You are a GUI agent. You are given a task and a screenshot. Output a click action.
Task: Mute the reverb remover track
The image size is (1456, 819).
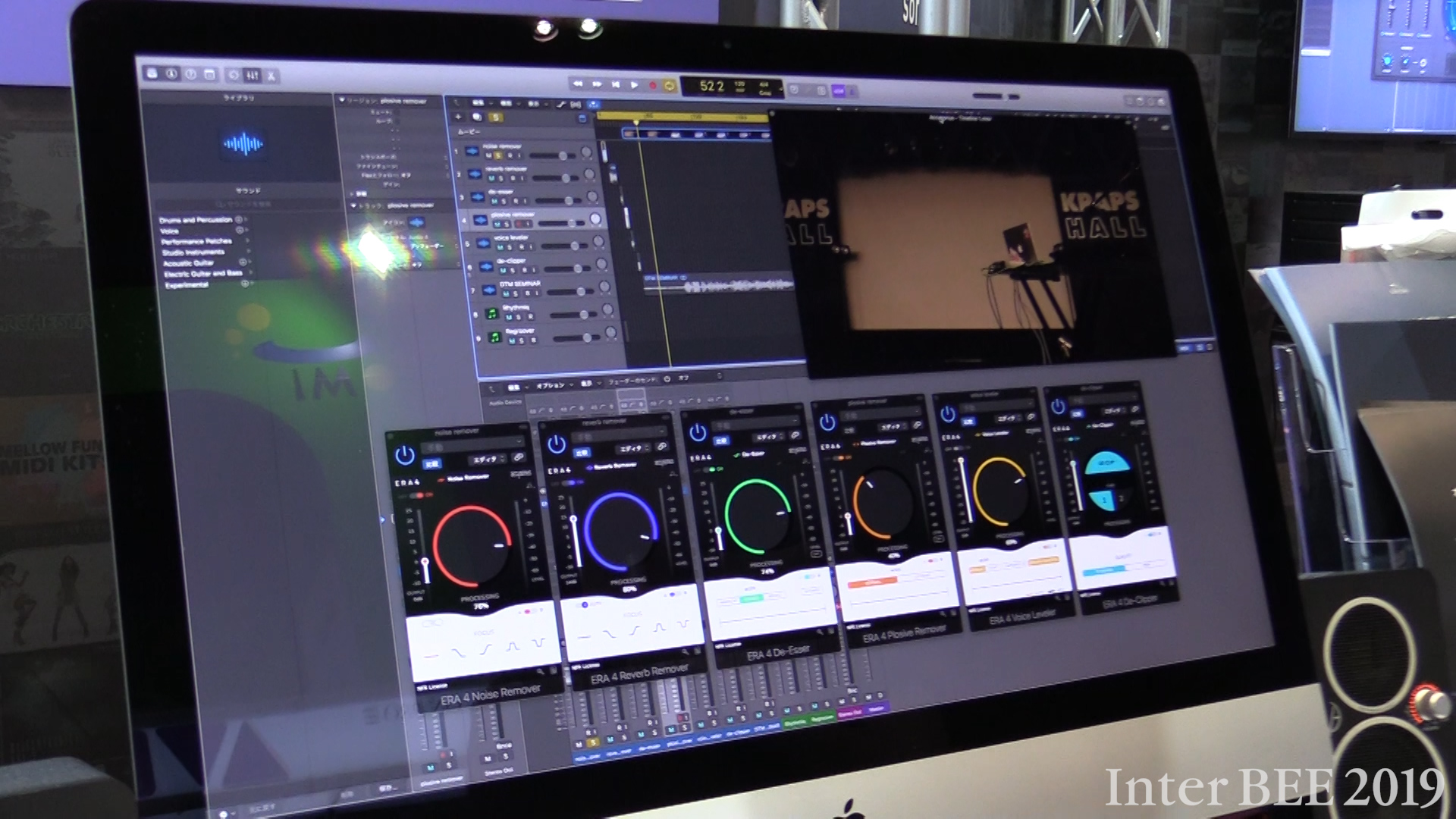click(x=491, y=177)
